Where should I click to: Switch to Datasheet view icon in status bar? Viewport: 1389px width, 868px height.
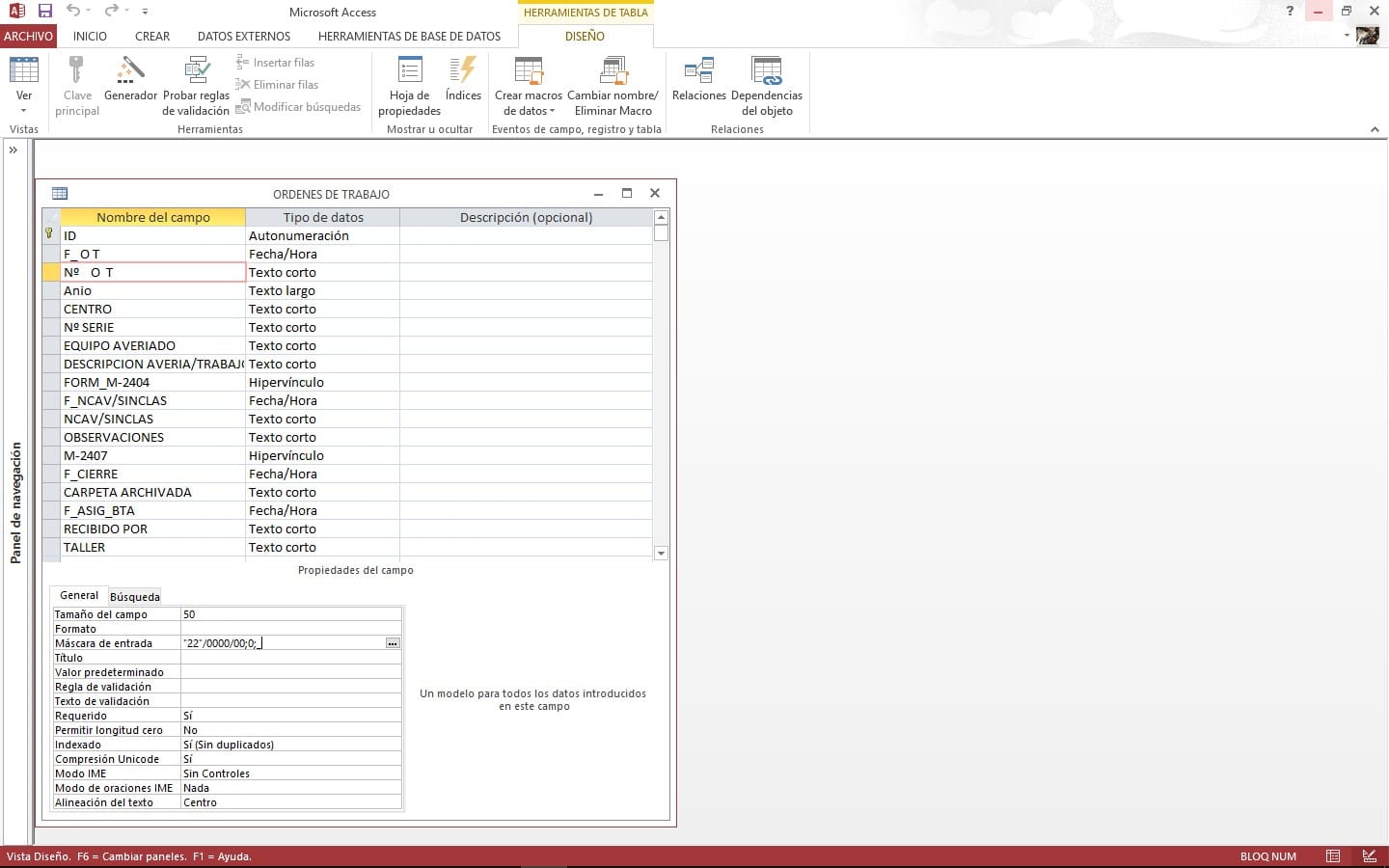[1333, 856]
